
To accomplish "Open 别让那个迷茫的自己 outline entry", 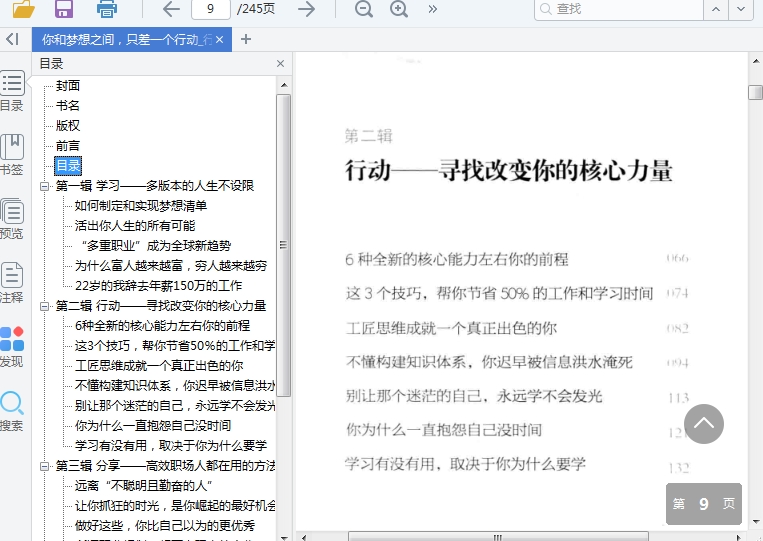I will (x=175, y=406).
